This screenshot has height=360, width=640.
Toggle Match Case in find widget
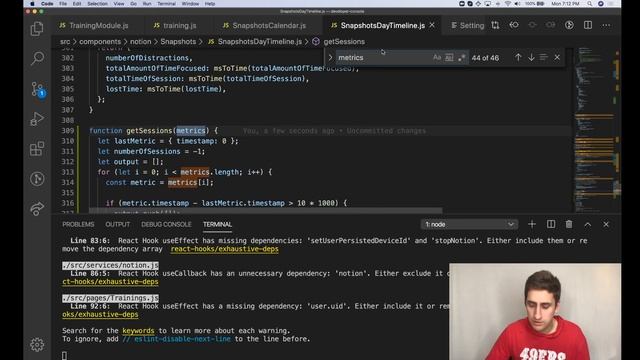437,58
